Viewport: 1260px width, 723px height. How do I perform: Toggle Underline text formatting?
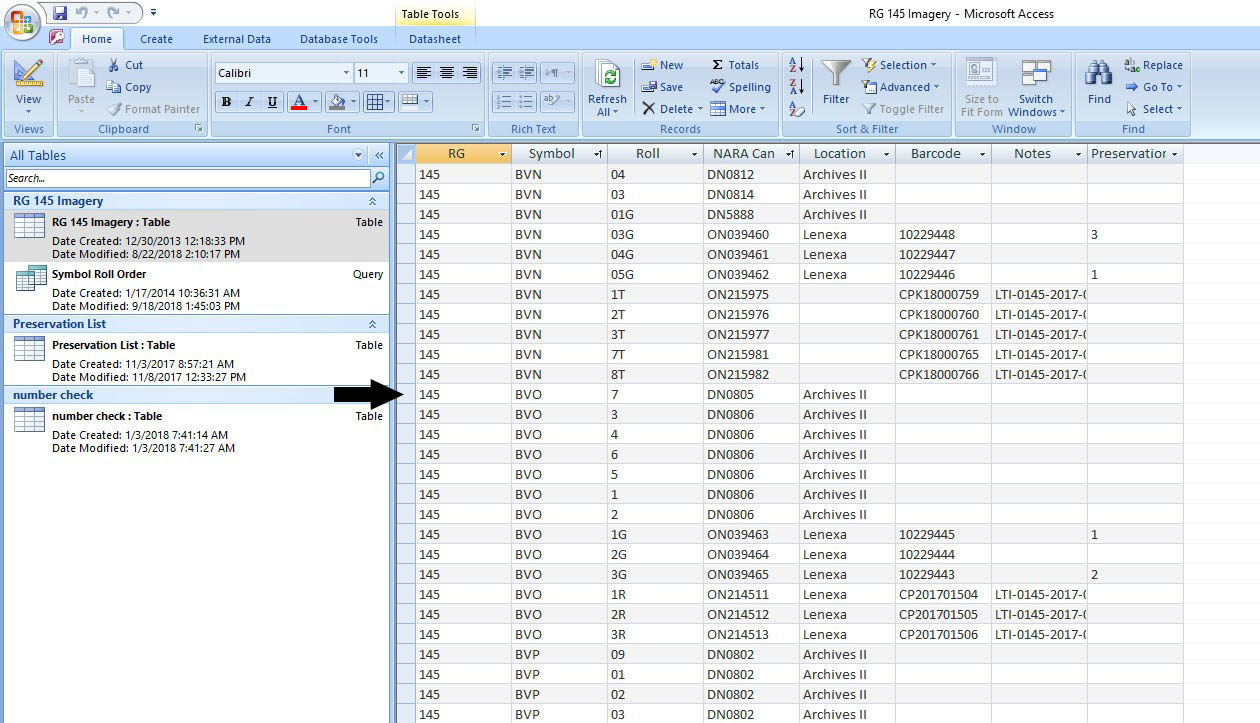272,102
